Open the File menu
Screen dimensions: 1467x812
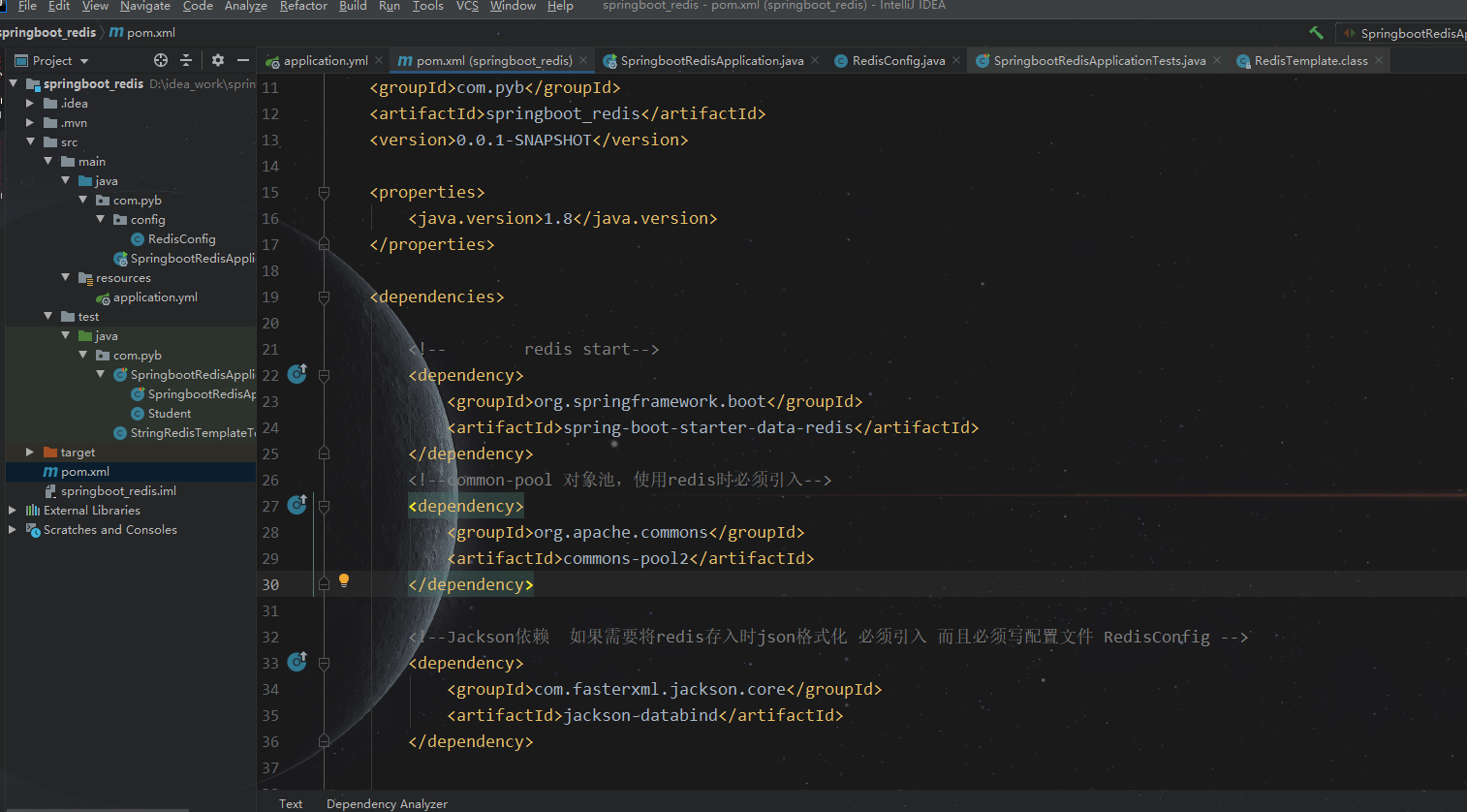27,6
